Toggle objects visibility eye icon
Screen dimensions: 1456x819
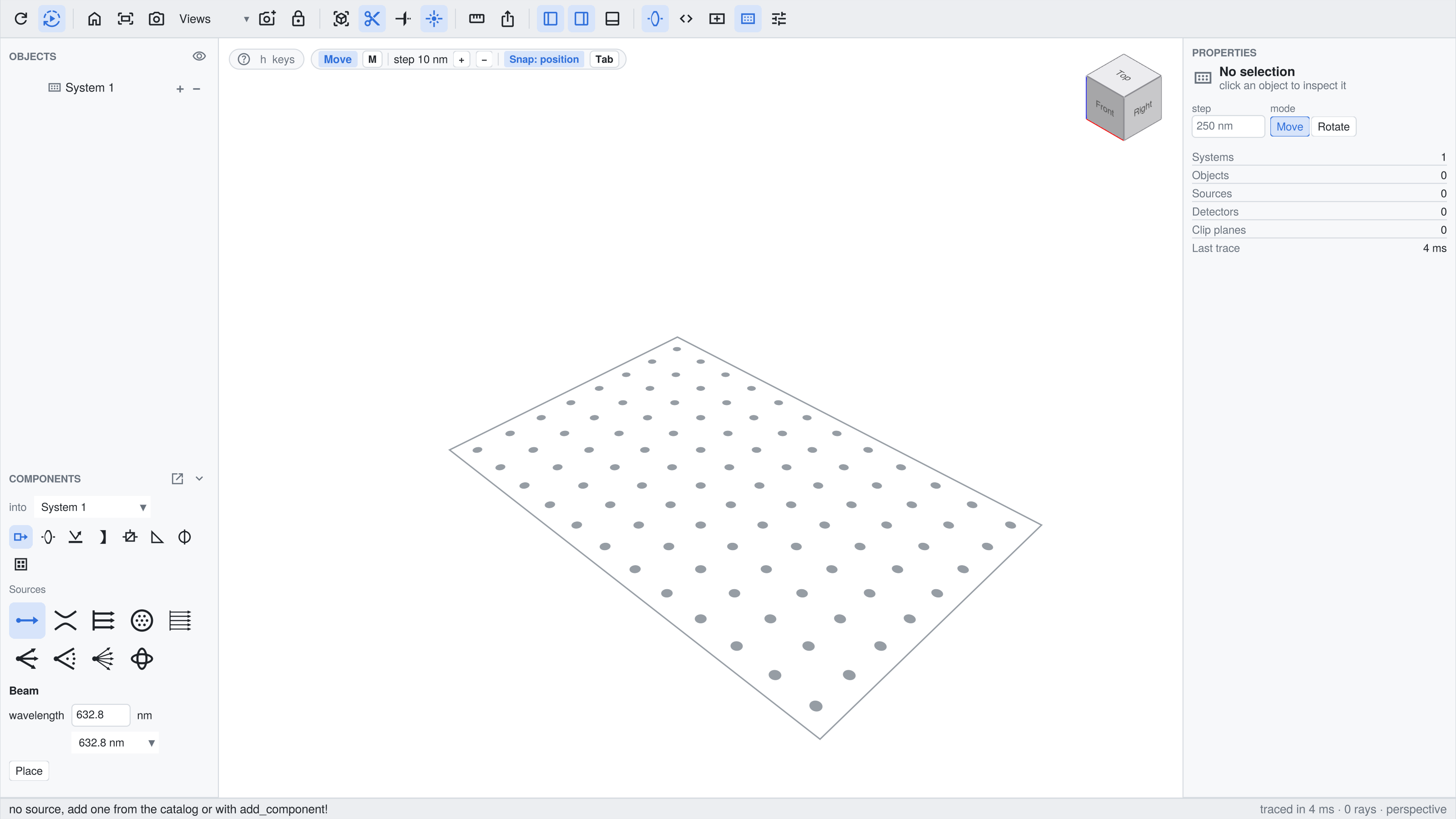point(199,56)
